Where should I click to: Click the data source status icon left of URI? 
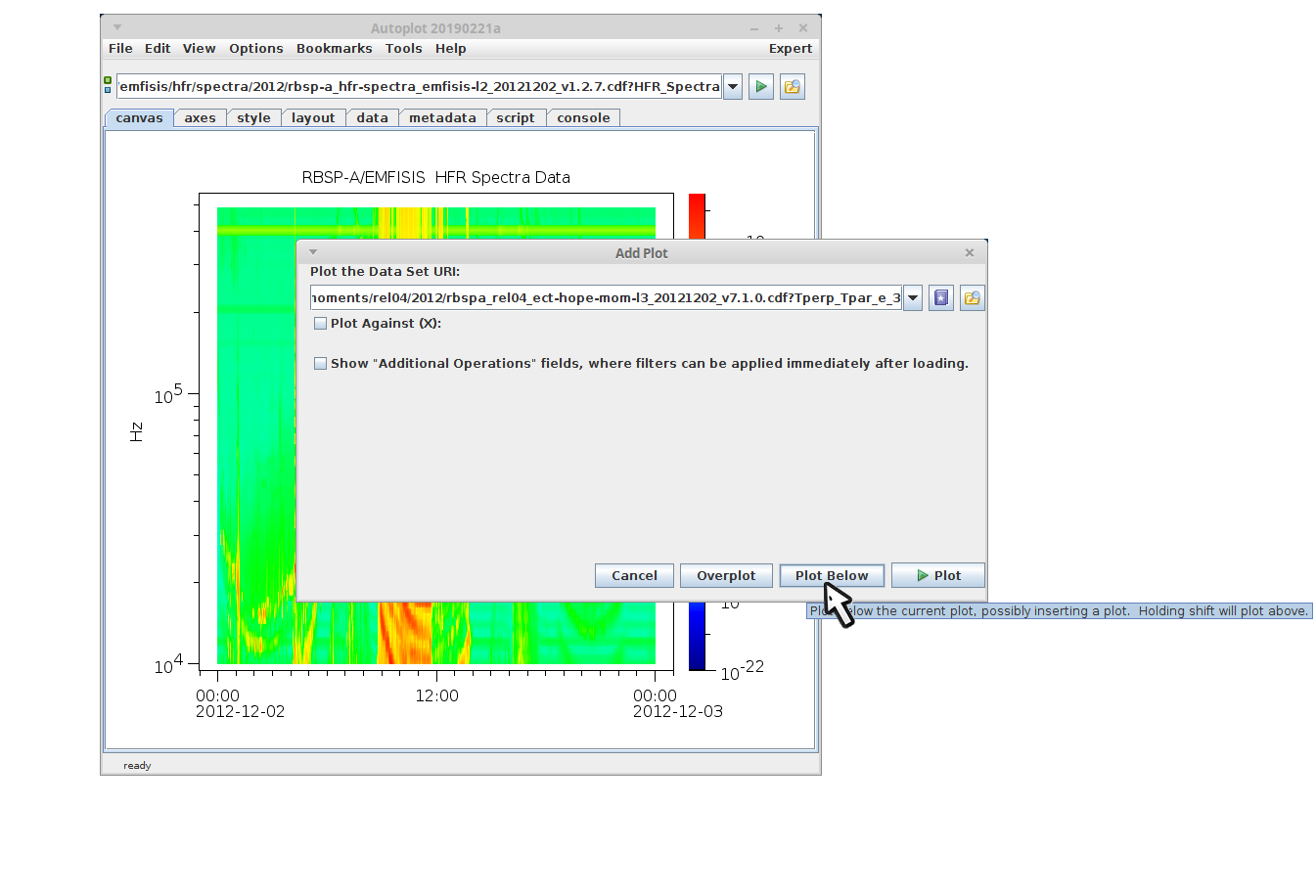pyautogui.click(x=108, y=86)
